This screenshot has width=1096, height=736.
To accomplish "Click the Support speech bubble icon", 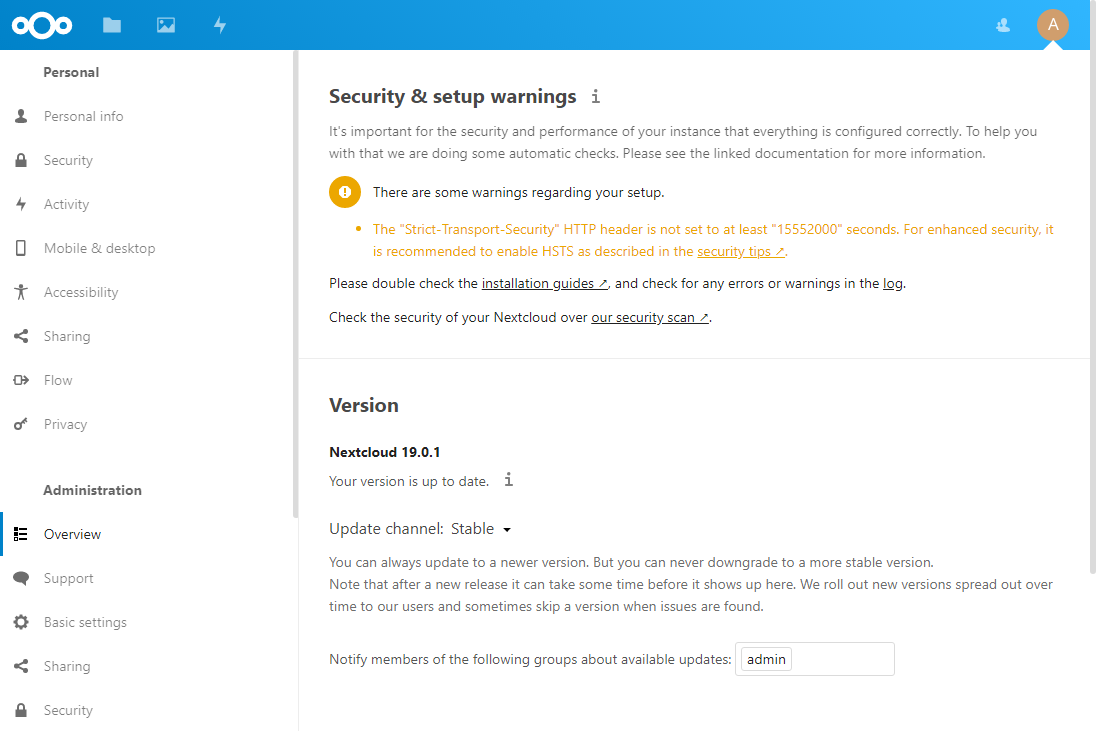I will tap(21, 578).
